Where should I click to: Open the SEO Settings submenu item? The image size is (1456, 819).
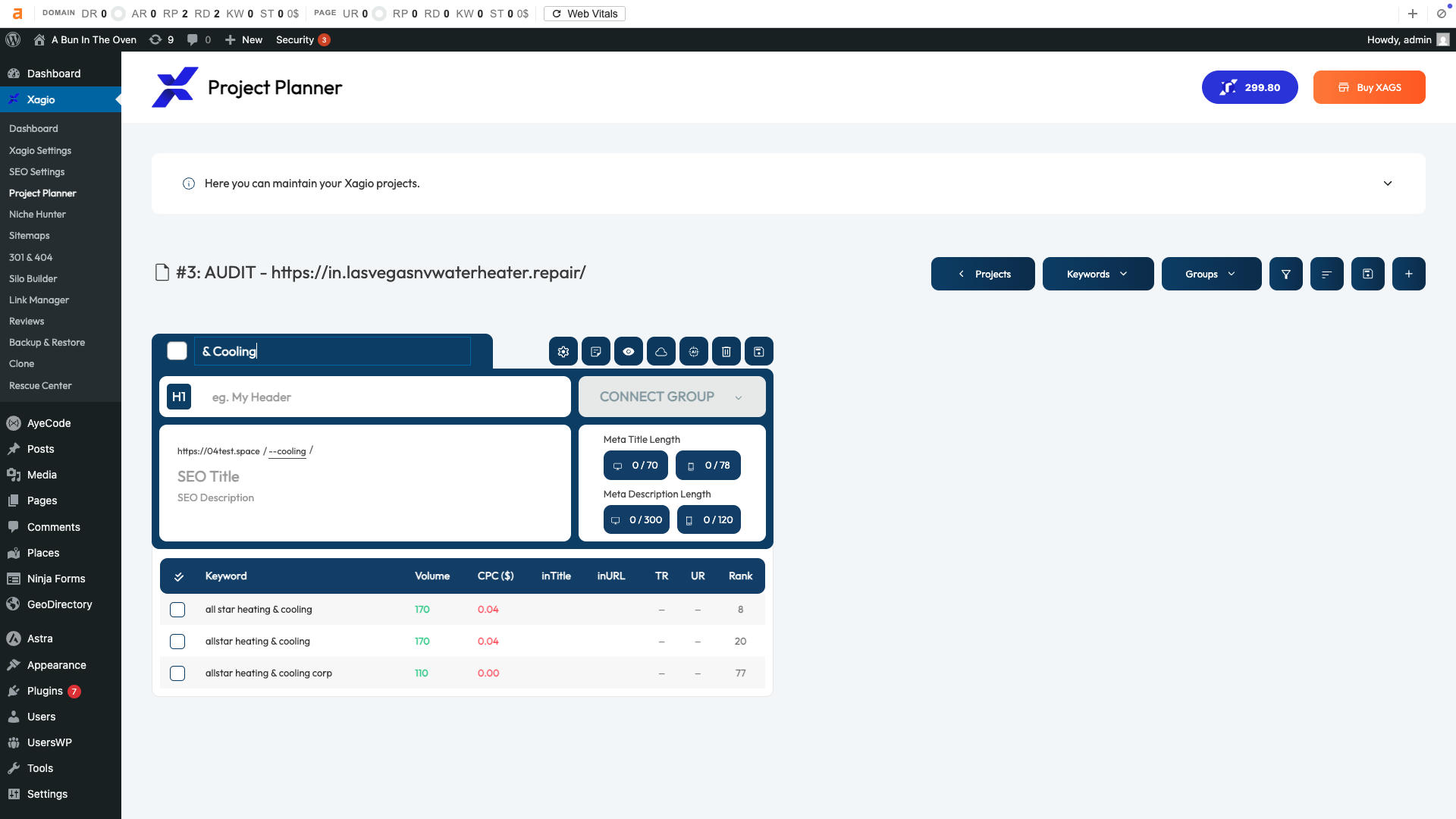[36, 172]
